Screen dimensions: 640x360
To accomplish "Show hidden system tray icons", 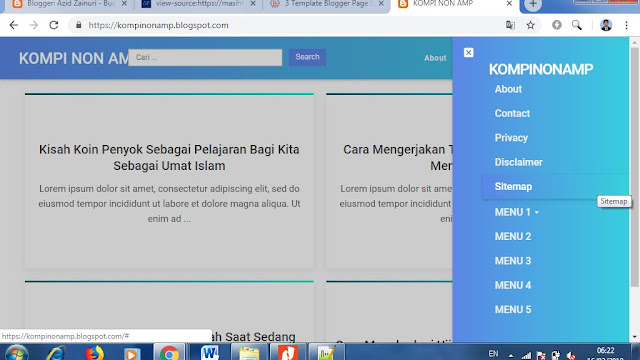I will click(x=511, y=356).
